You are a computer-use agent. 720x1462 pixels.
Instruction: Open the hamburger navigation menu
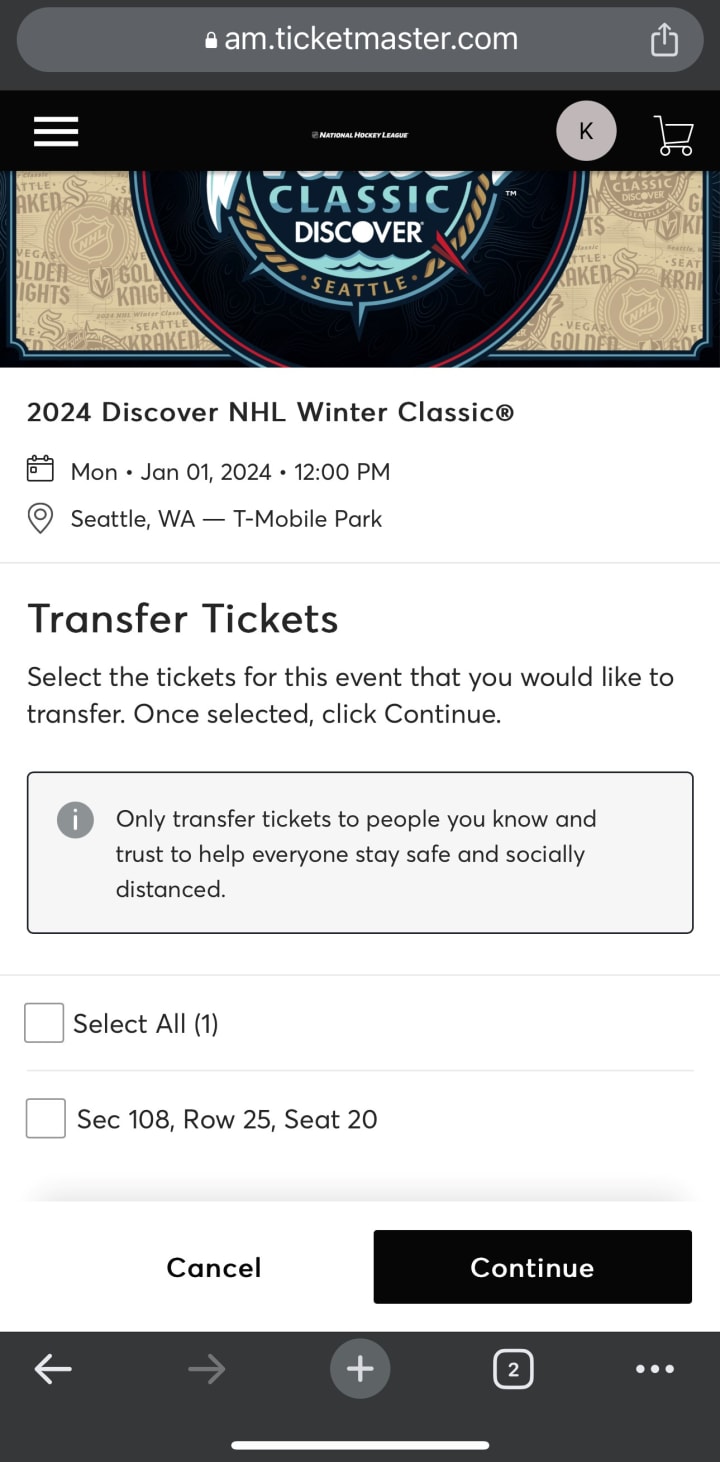click(56, 132)
